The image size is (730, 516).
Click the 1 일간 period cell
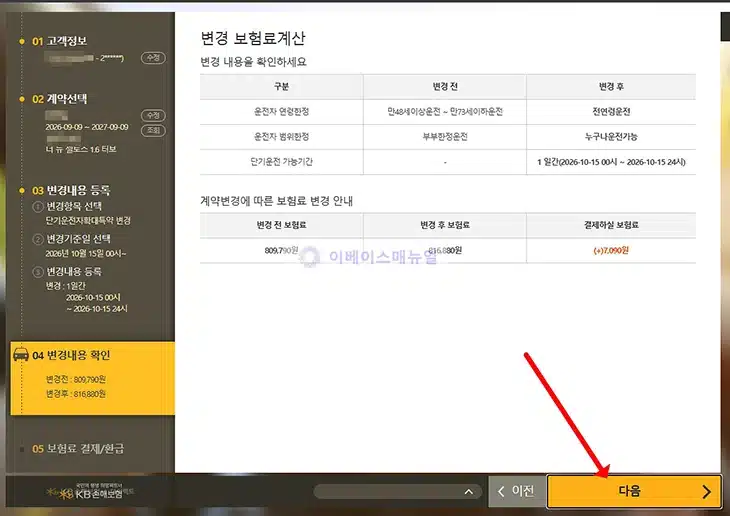pos(611,162)
